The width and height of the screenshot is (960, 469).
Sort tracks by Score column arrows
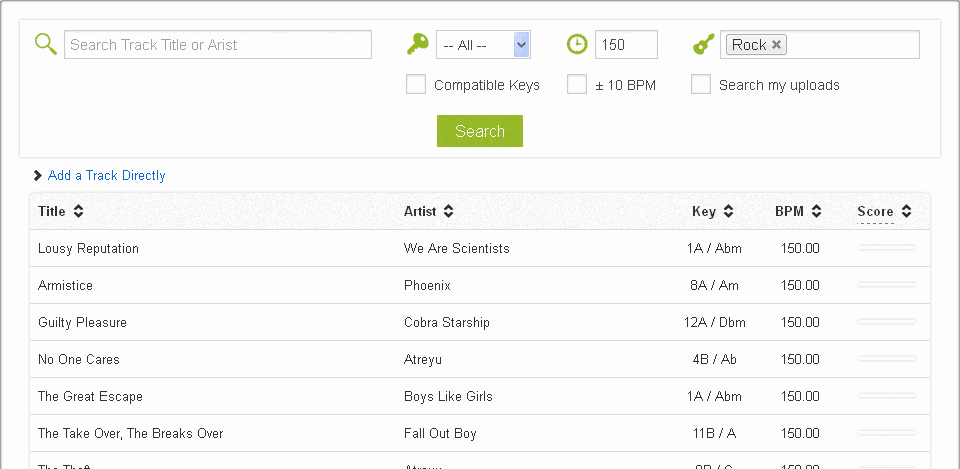906,211
